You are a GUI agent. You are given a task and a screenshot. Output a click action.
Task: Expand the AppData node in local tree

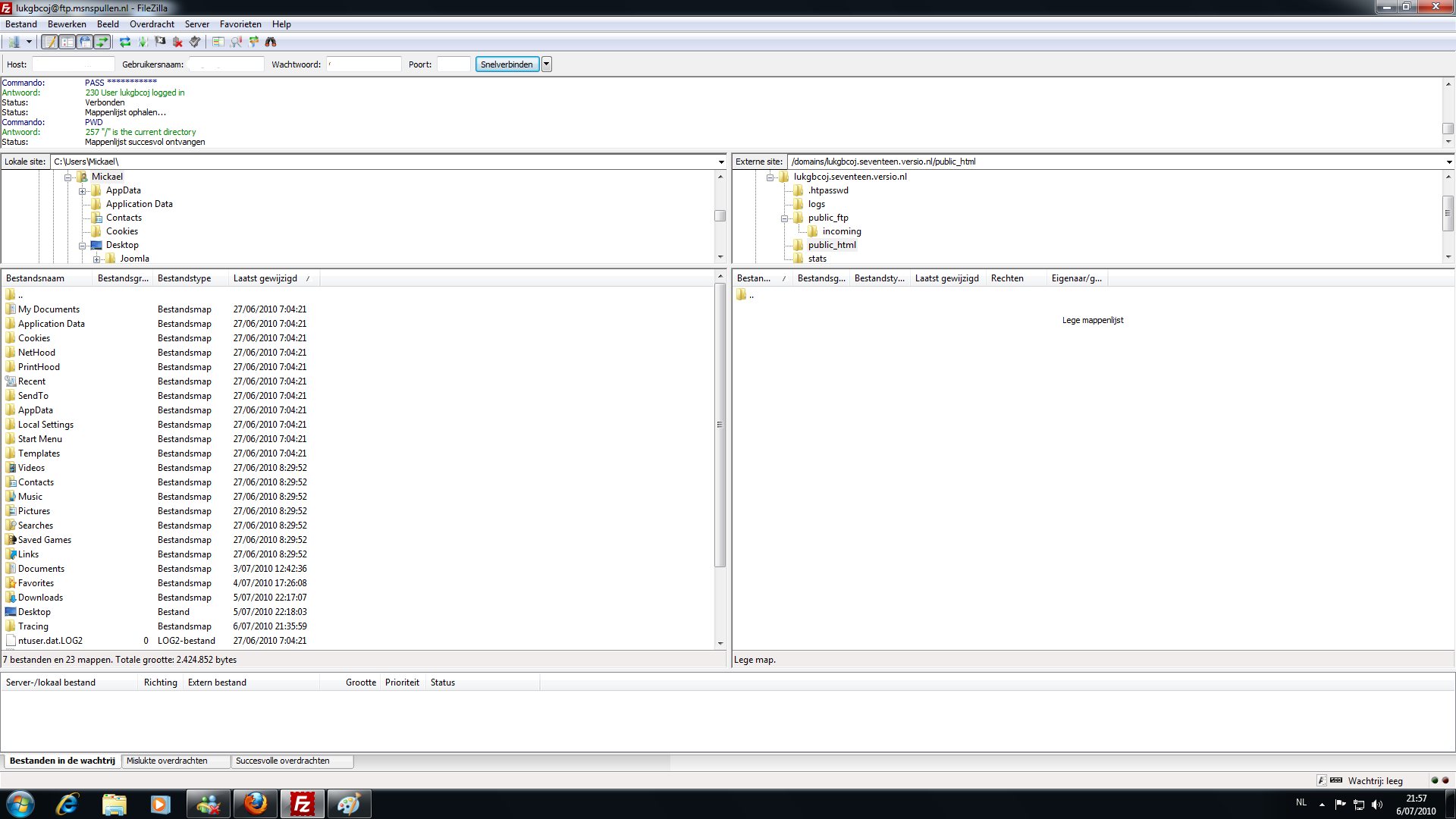[82, 191]
